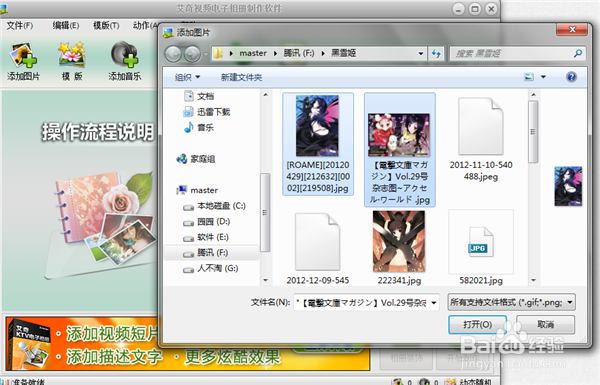Open the 模版(T) menu
The width and height of the screenshot is (600, 385).
(x=106, y=26)
